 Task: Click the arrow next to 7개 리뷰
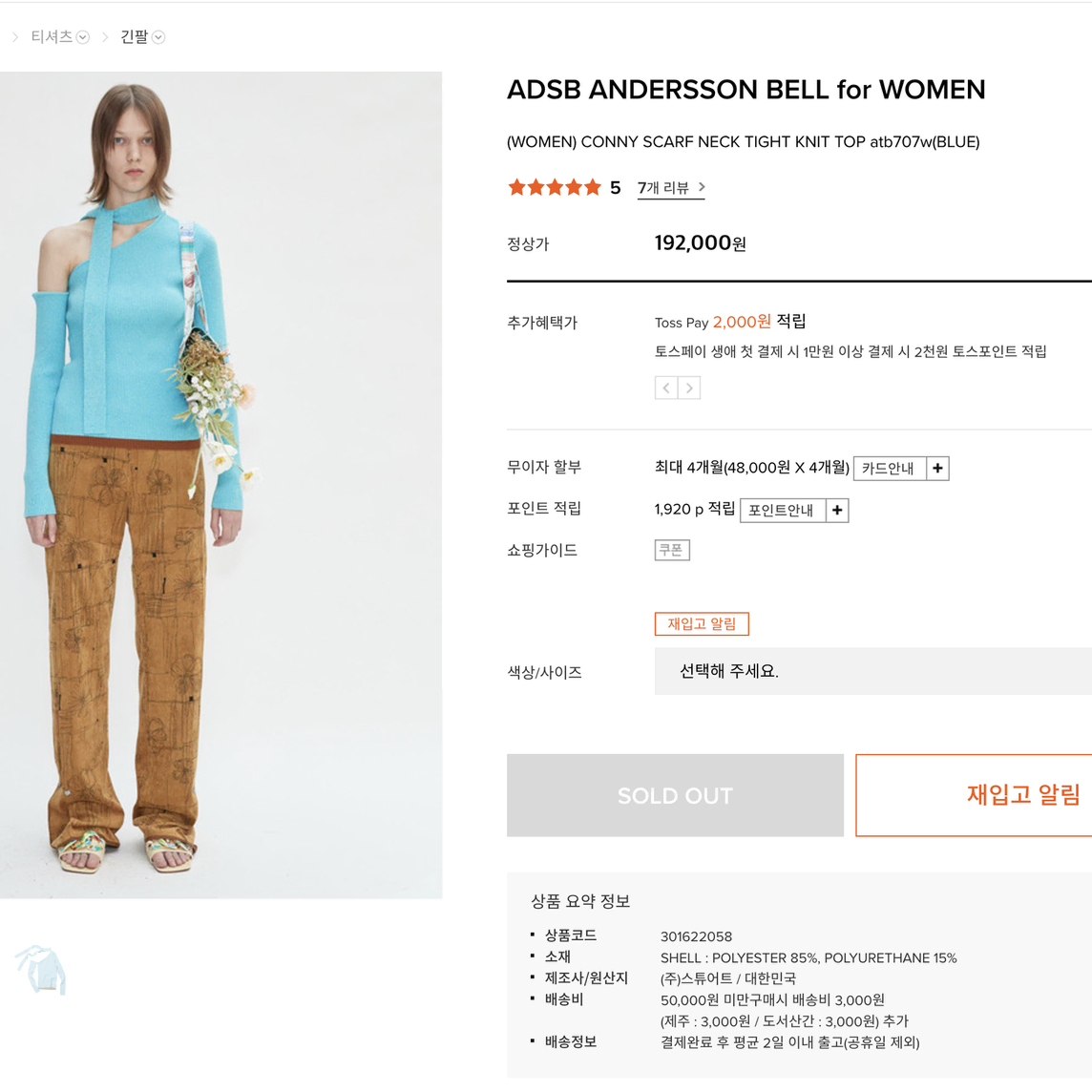coord(702,187)
